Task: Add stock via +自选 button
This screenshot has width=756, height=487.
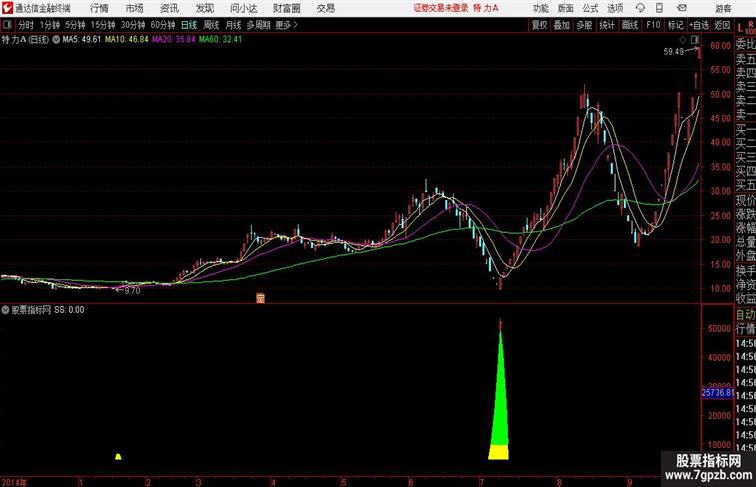Action: pyautogui.click(x=700, y=25)
